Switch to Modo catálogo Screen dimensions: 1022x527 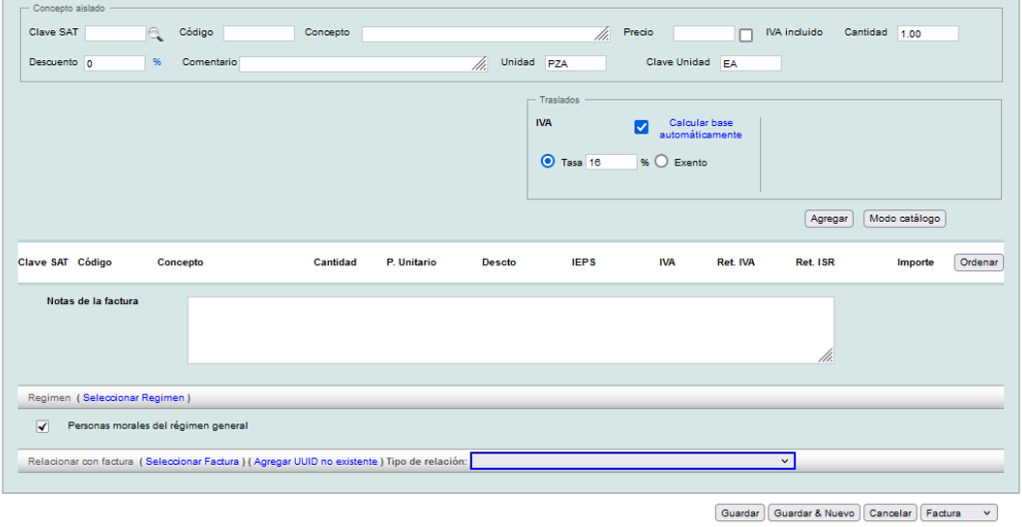(904, 219)
